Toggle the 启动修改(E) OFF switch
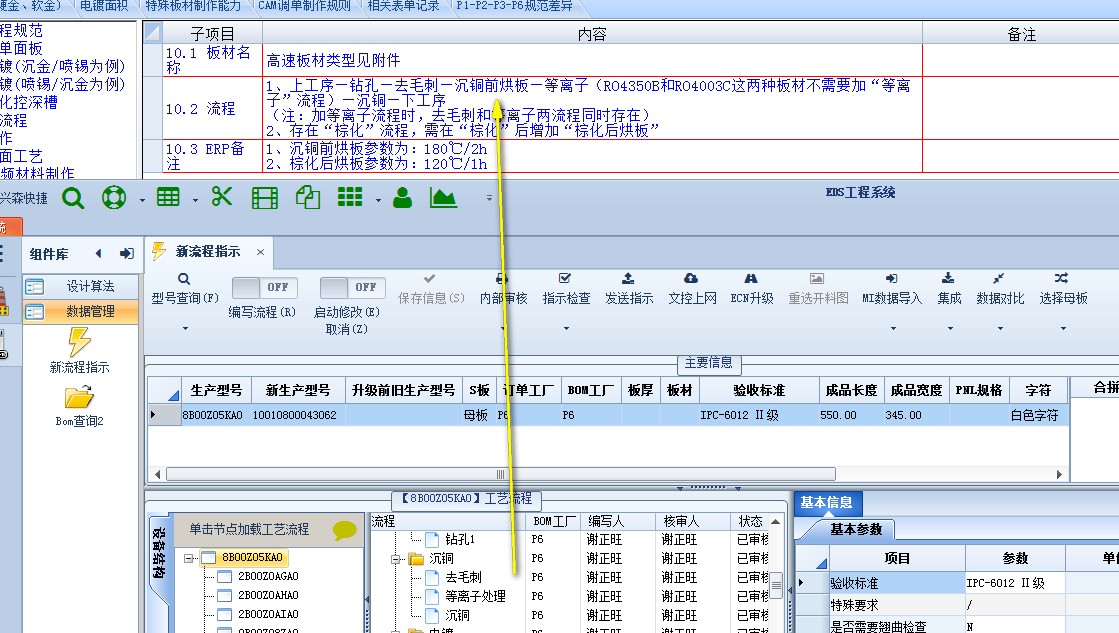Screen dimensions: 1119x633 [x=353, y=288]
